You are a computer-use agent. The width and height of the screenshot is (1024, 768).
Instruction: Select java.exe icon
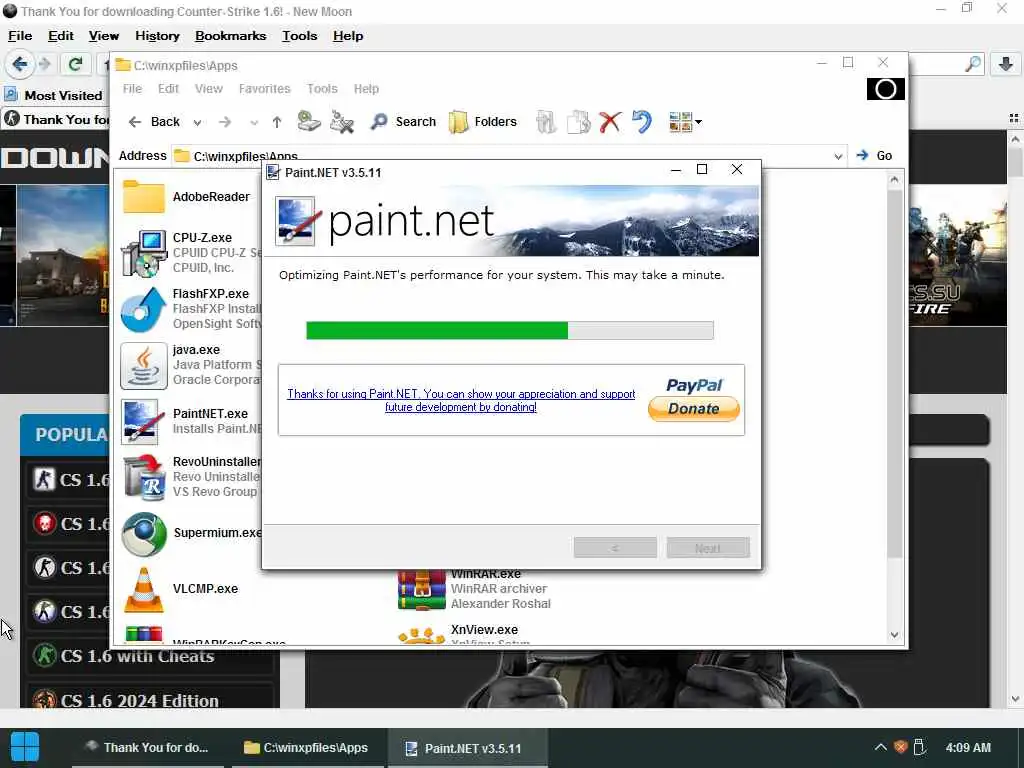click(144, 366)
